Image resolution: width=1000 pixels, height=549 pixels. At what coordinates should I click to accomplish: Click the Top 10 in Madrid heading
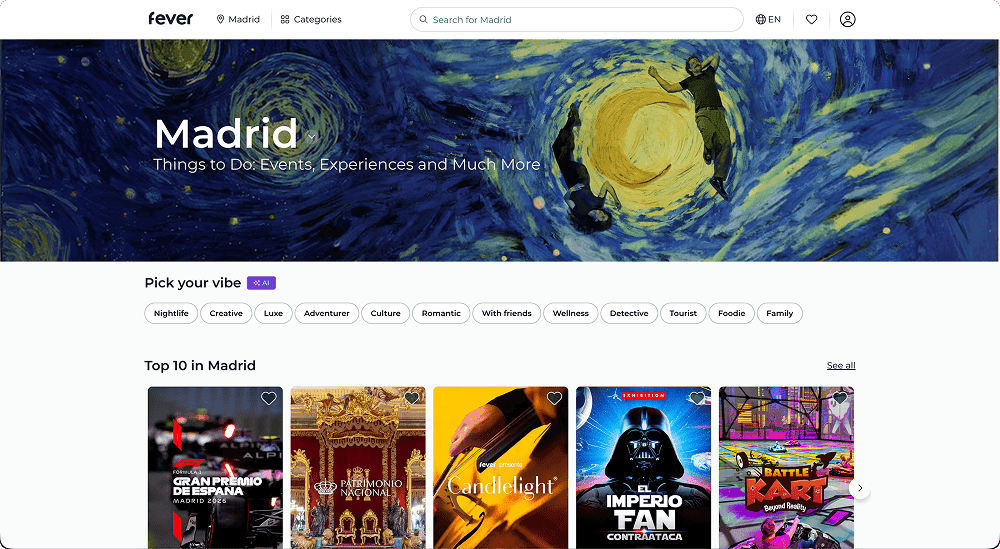click(x=200, y=365)
